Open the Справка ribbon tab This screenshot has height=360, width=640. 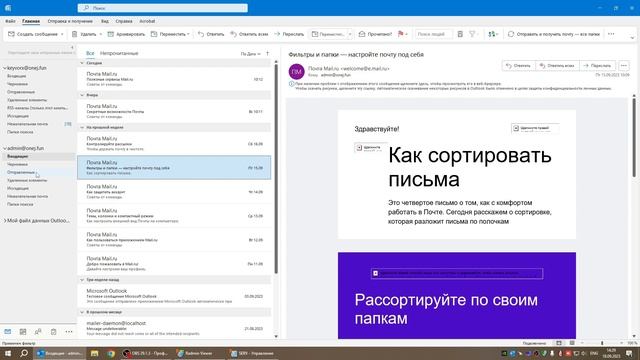124,21
